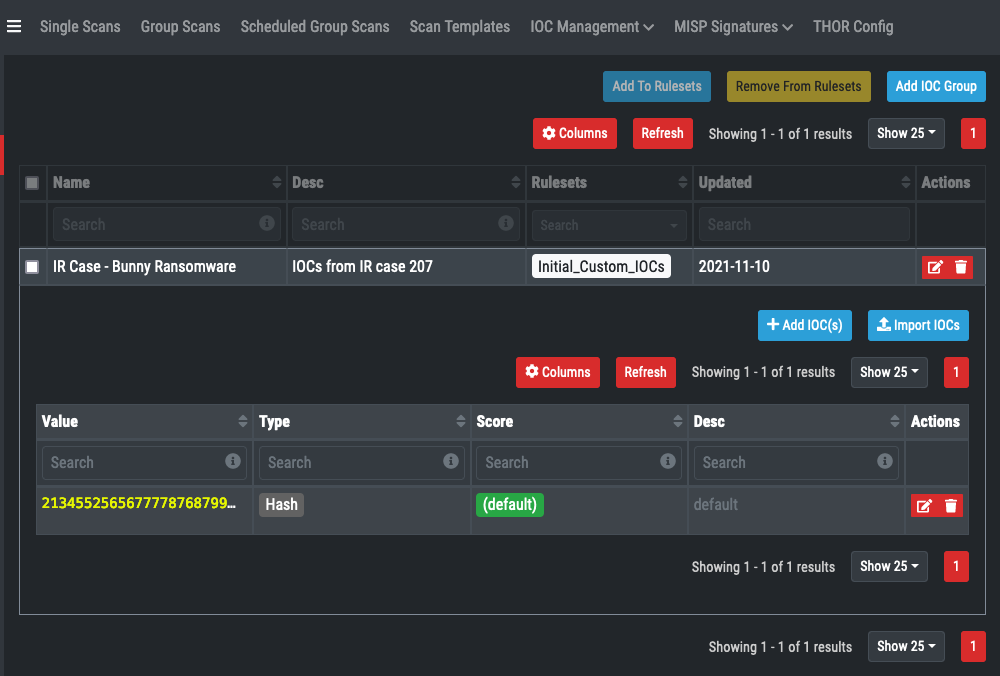The width and height of the screenshot is (1000, 676).
Task: Open the MISP Signatures dropdown
Action: coord(733,27)
